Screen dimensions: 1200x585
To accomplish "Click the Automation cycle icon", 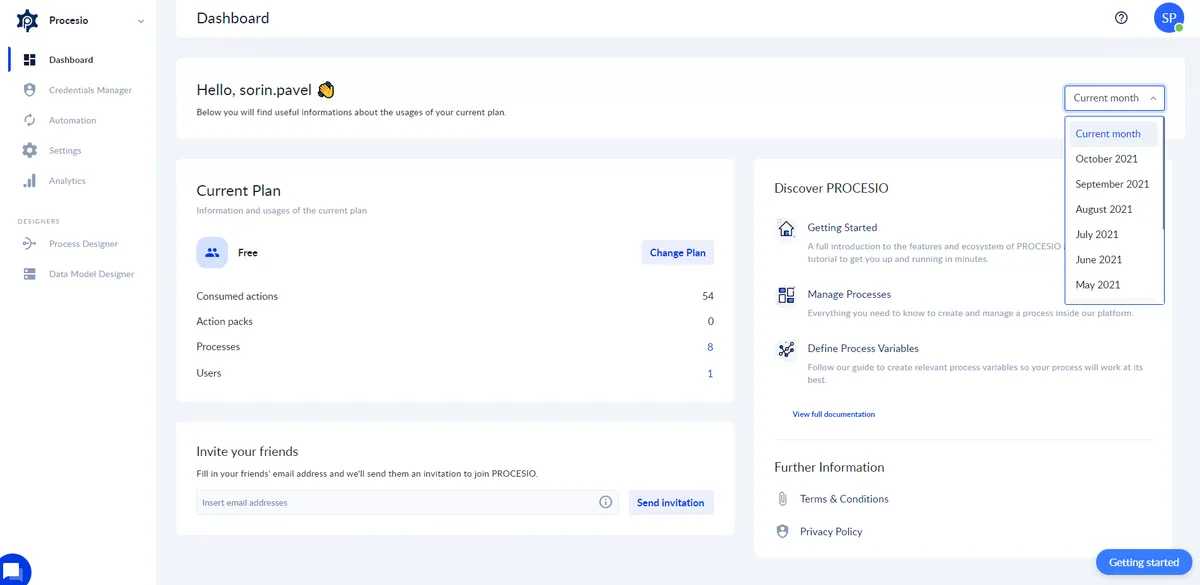I will 29,120.
